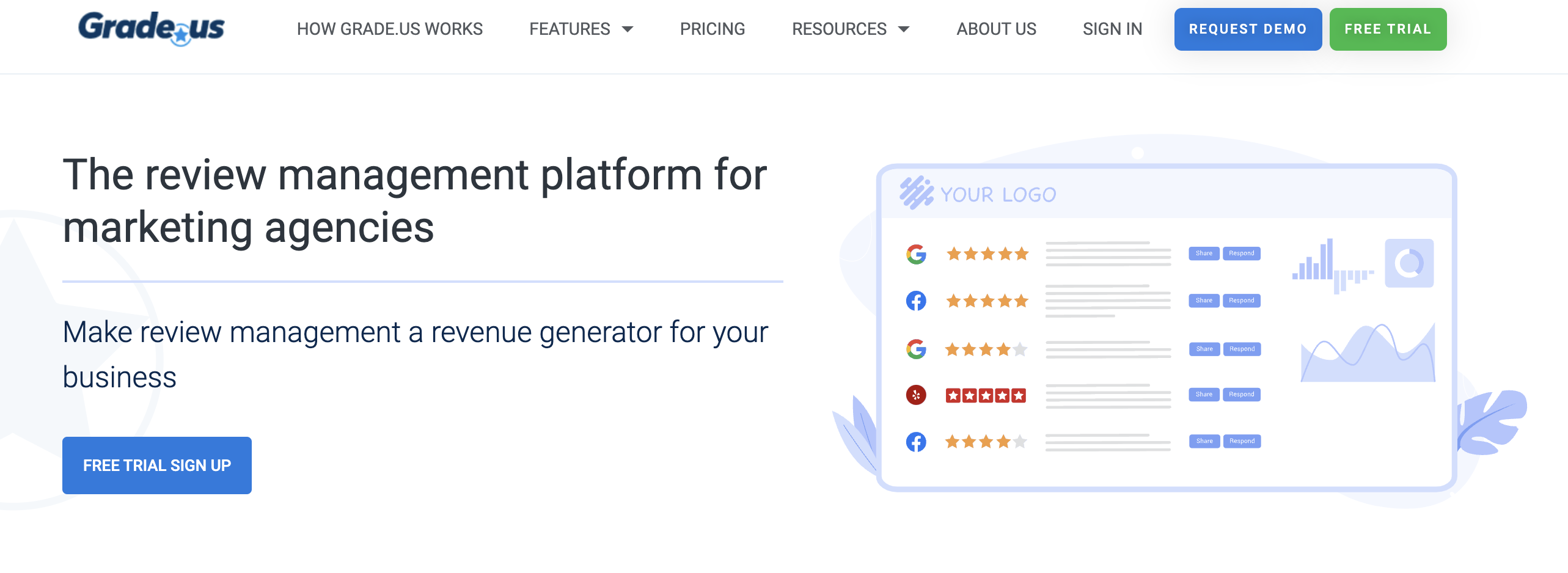
Task: Click the Facebook icon in the last review row
Action: click(x=916, y=442)
